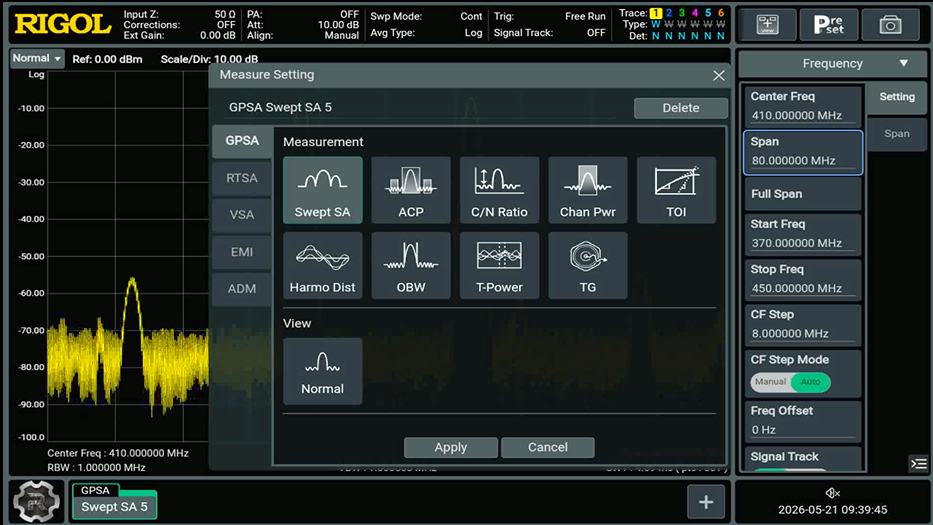The width and height of the screenshot is (933, 525).
Task: Edit the Stop Freq field
Action: [803, 279]
